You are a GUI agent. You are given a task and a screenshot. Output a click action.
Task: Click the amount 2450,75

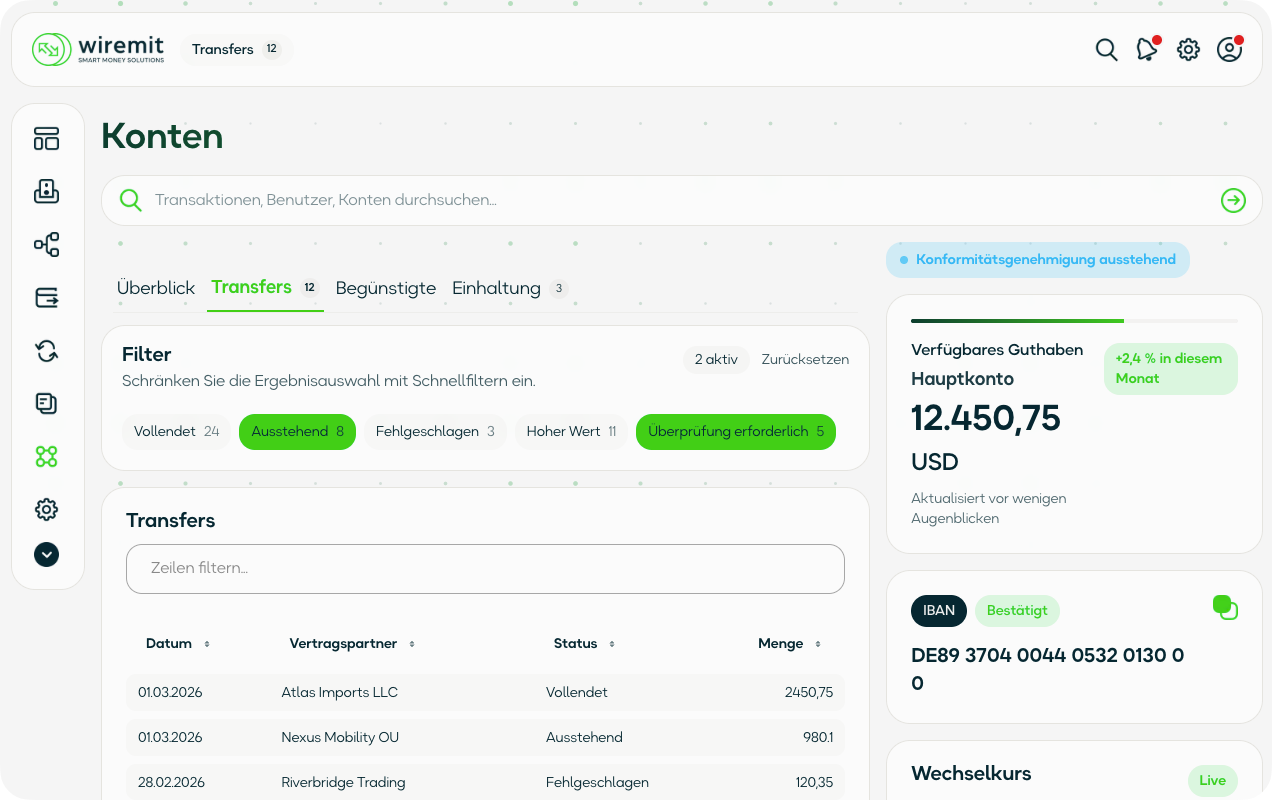click(x=809, y=692)
